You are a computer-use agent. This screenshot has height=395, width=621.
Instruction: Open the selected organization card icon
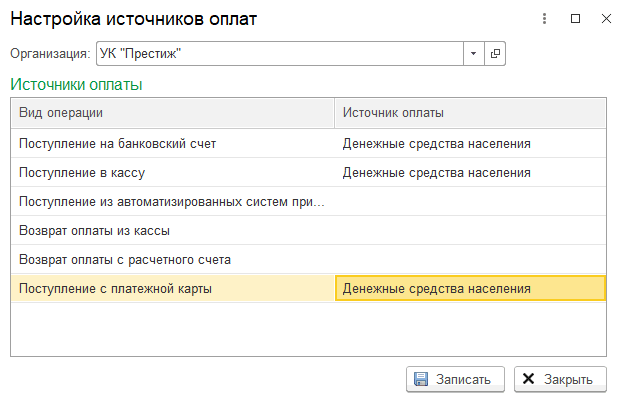(495, 53)
